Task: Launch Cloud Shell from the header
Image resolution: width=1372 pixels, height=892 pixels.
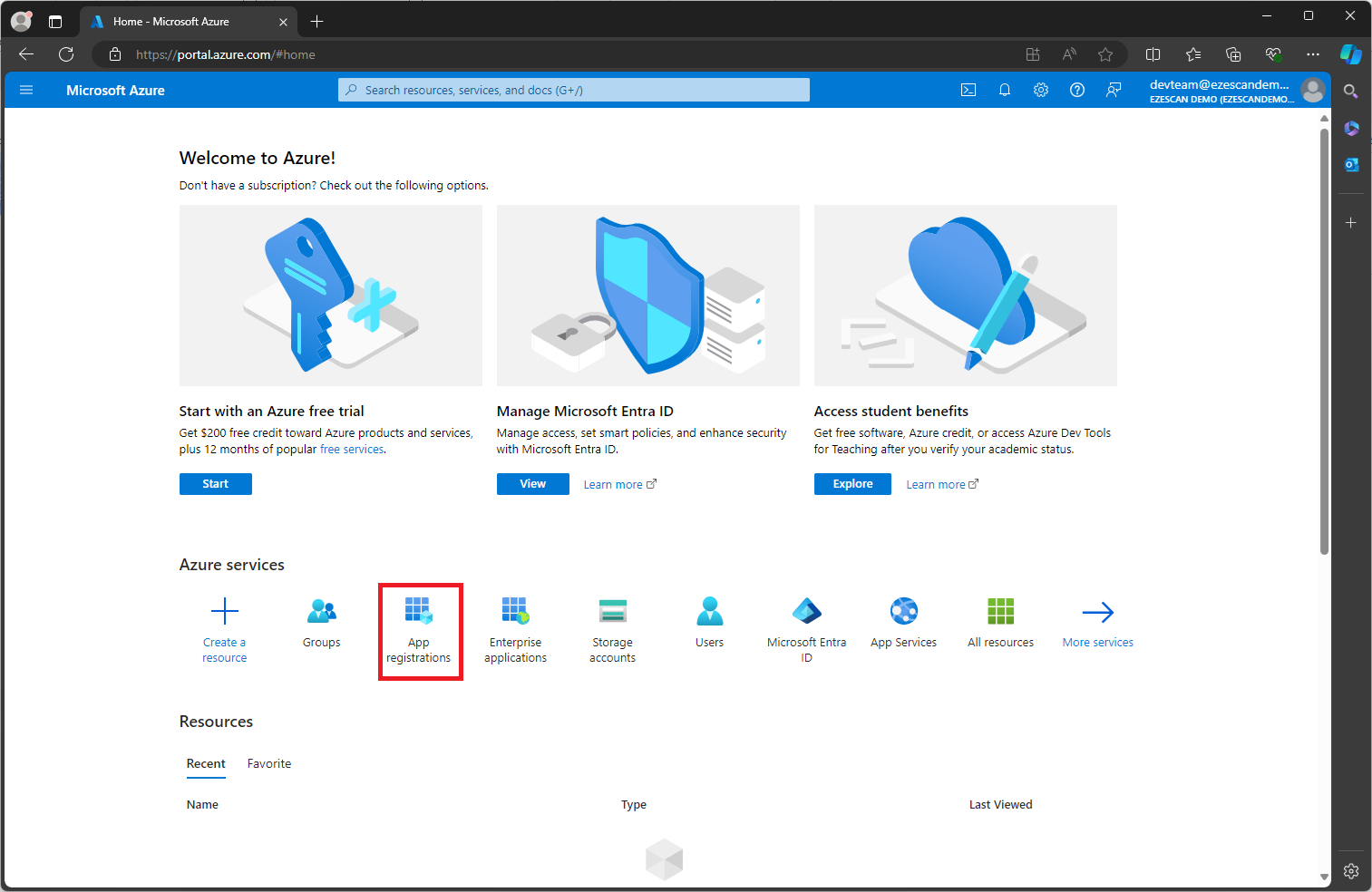Action: click(x=968, y=90)
